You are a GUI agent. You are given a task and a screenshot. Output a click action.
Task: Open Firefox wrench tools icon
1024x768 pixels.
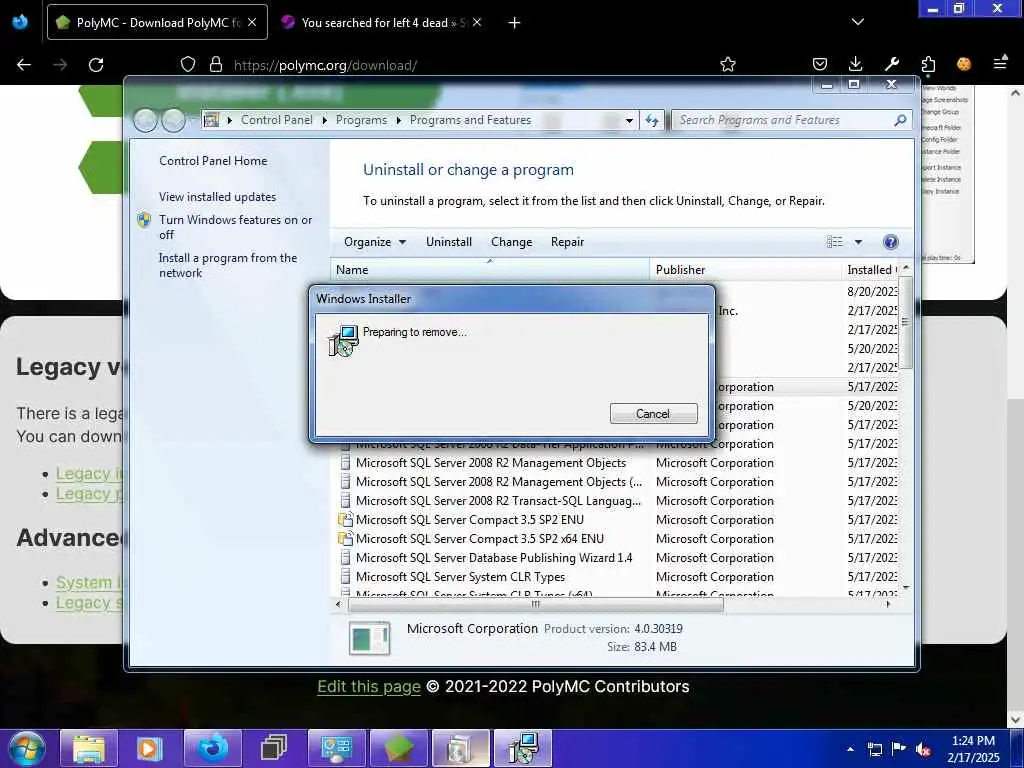point(891,64)
